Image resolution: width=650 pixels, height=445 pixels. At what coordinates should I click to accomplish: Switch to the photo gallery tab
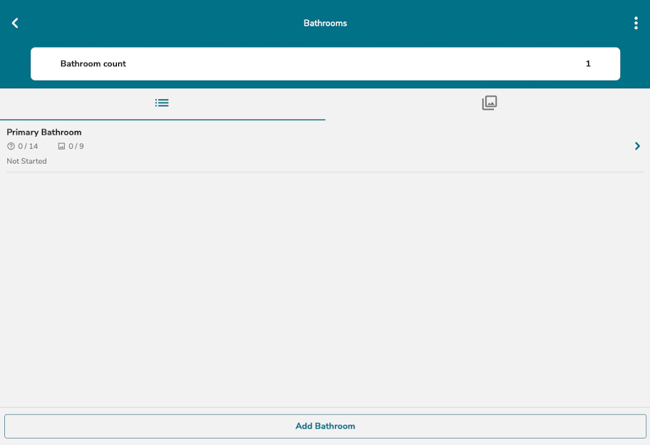pyautogui.click(x=489, y=103)
